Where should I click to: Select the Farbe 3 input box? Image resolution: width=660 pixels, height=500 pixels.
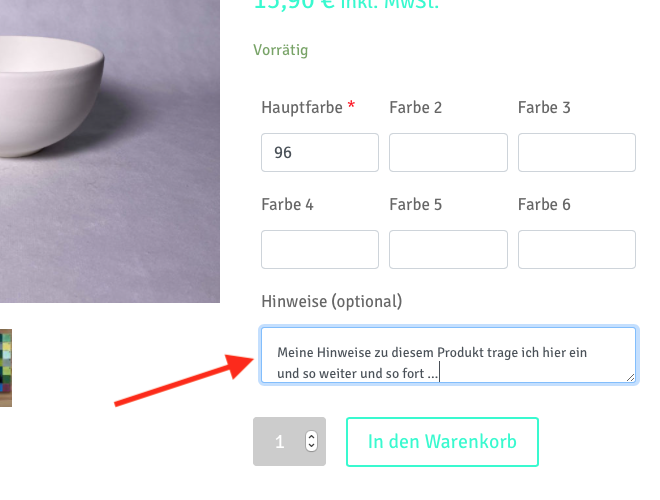(x=577, y=152)
